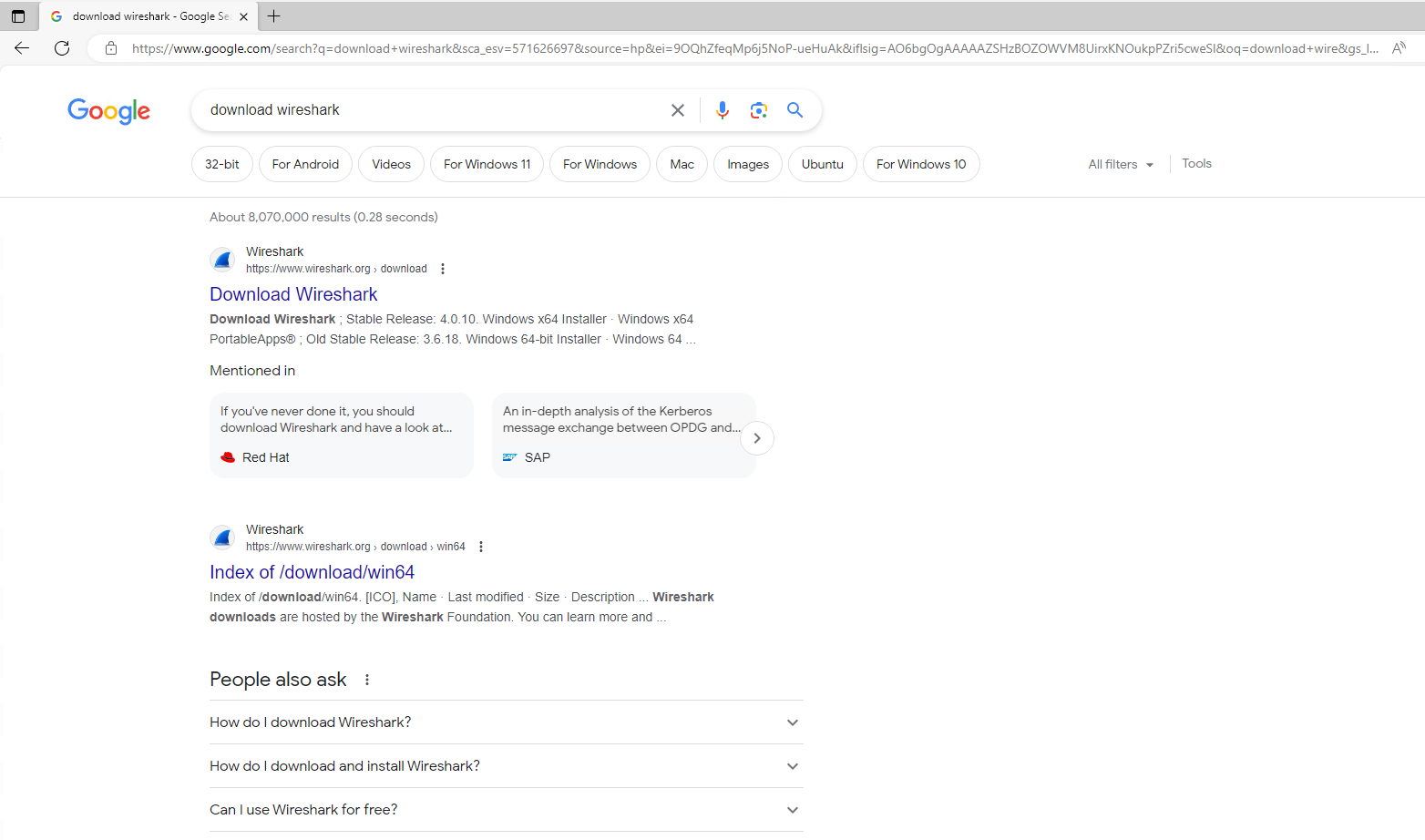This screenshot has height=840, width=1425.
Task: Open Google Lens image search
Action: coord(758,109)
